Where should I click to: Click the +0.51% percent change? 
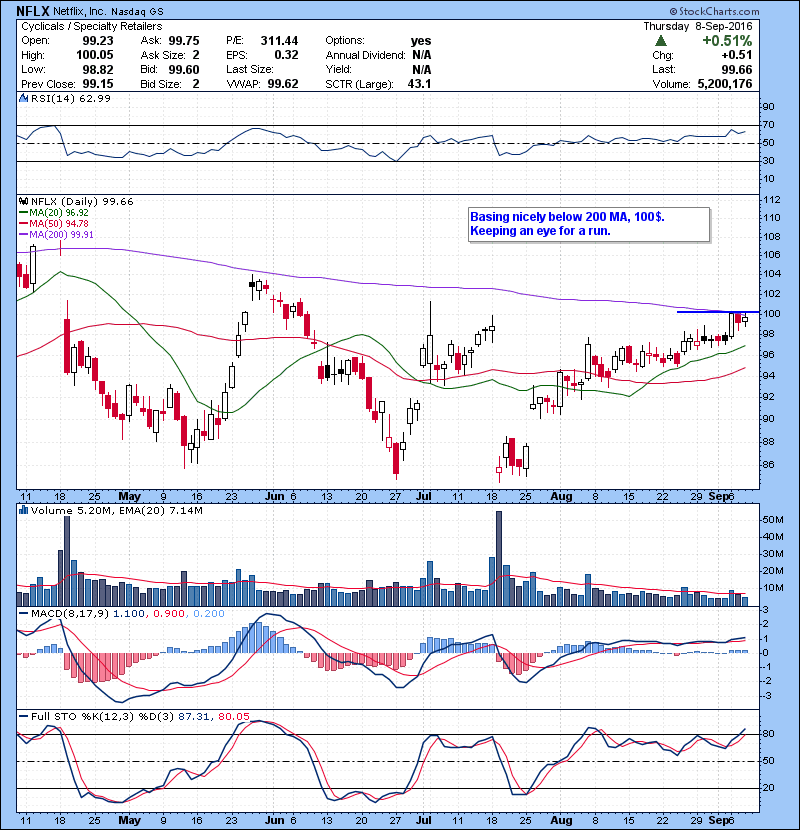727,41
